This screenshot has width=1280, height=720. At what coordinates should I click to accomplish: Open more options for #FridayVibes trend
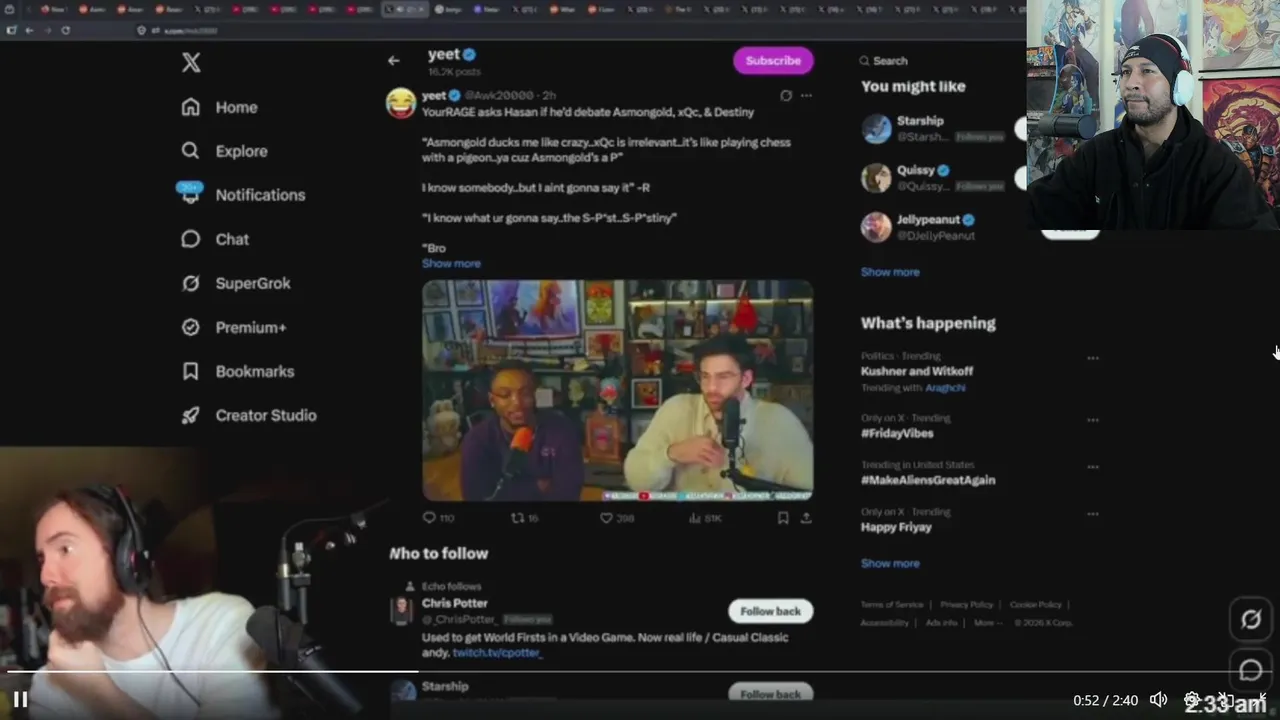point(1092,420)
